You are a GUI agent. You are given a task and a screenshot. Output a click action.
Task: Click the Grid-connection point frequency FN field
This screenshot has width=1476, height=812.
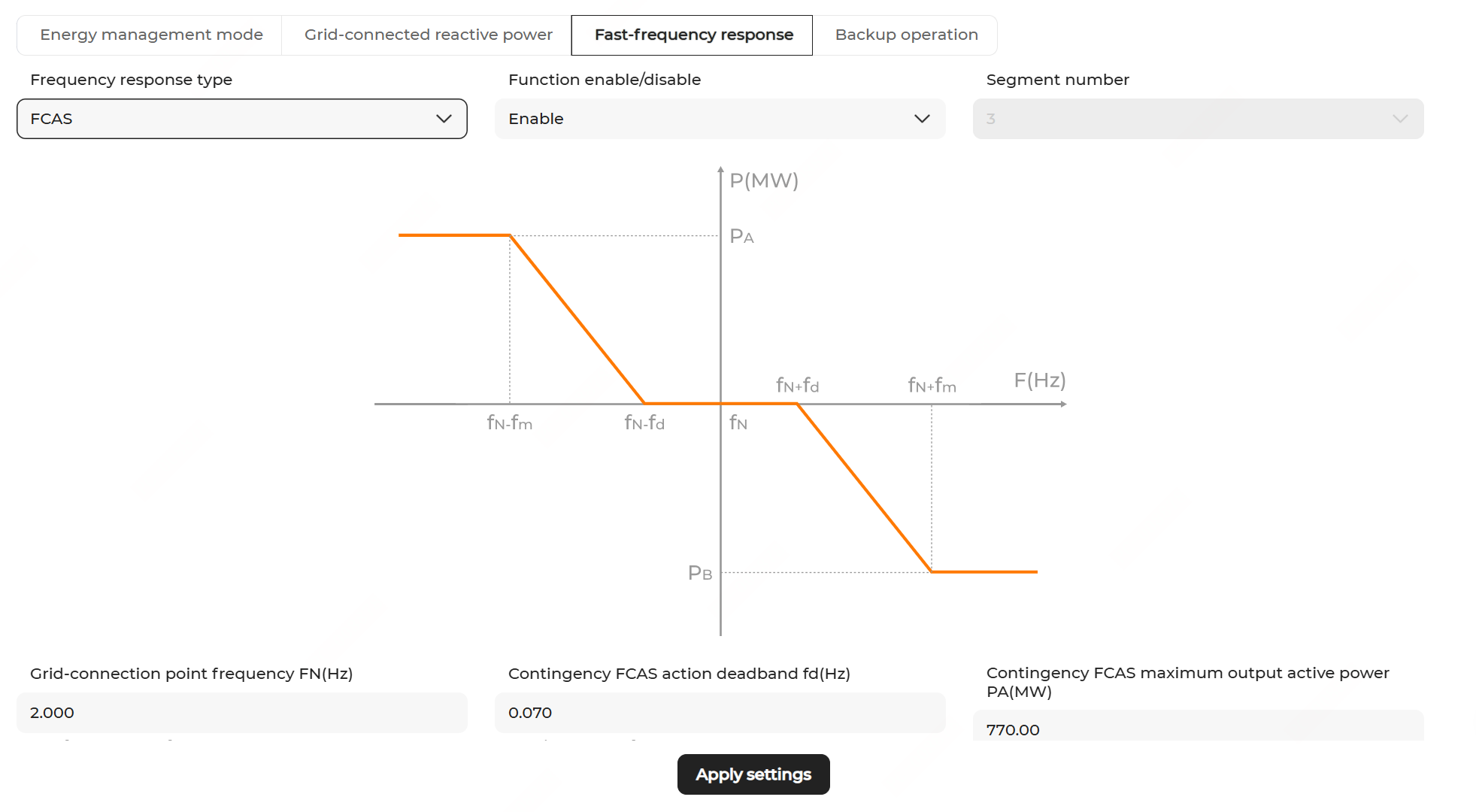pos(241,712)
